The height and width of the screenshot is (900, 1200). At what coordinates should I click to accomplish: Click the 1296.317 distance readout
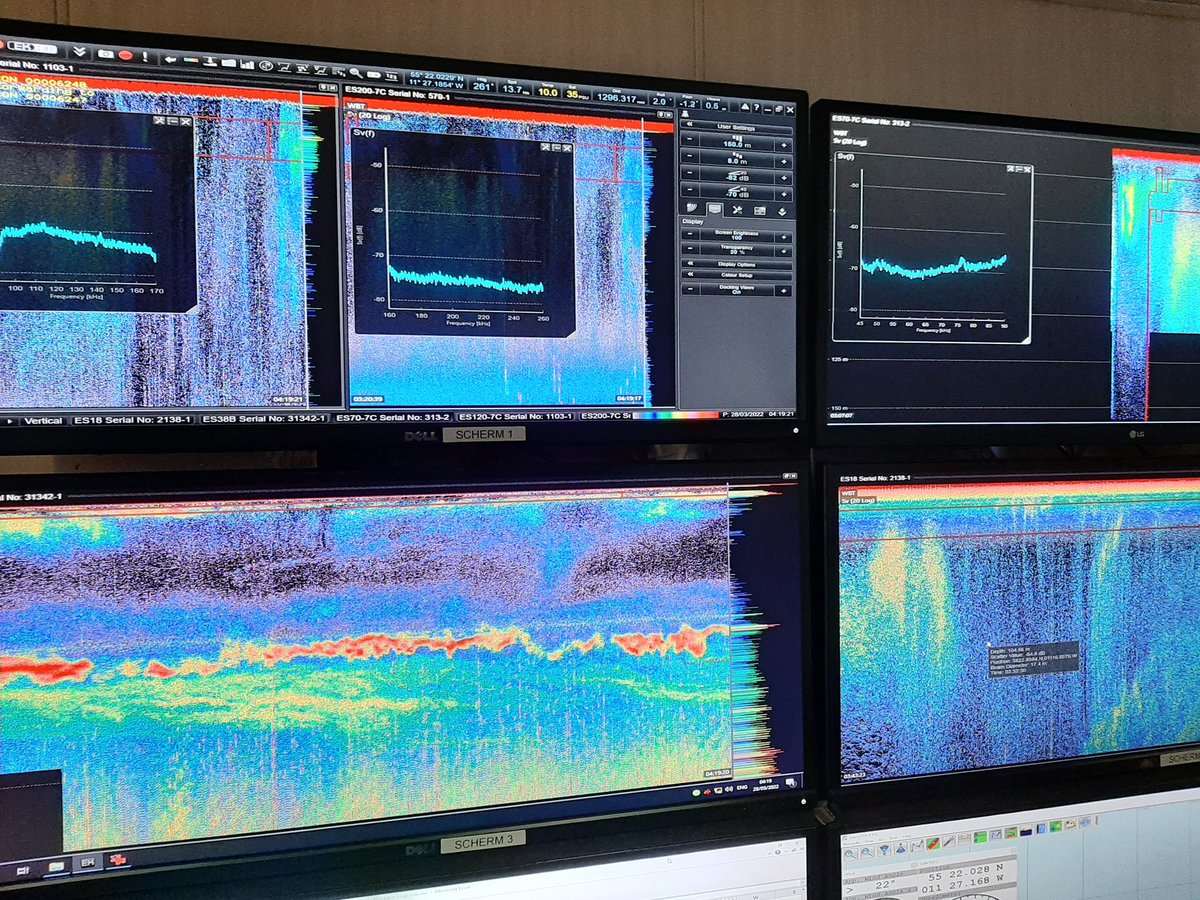[x=621, y=97]
